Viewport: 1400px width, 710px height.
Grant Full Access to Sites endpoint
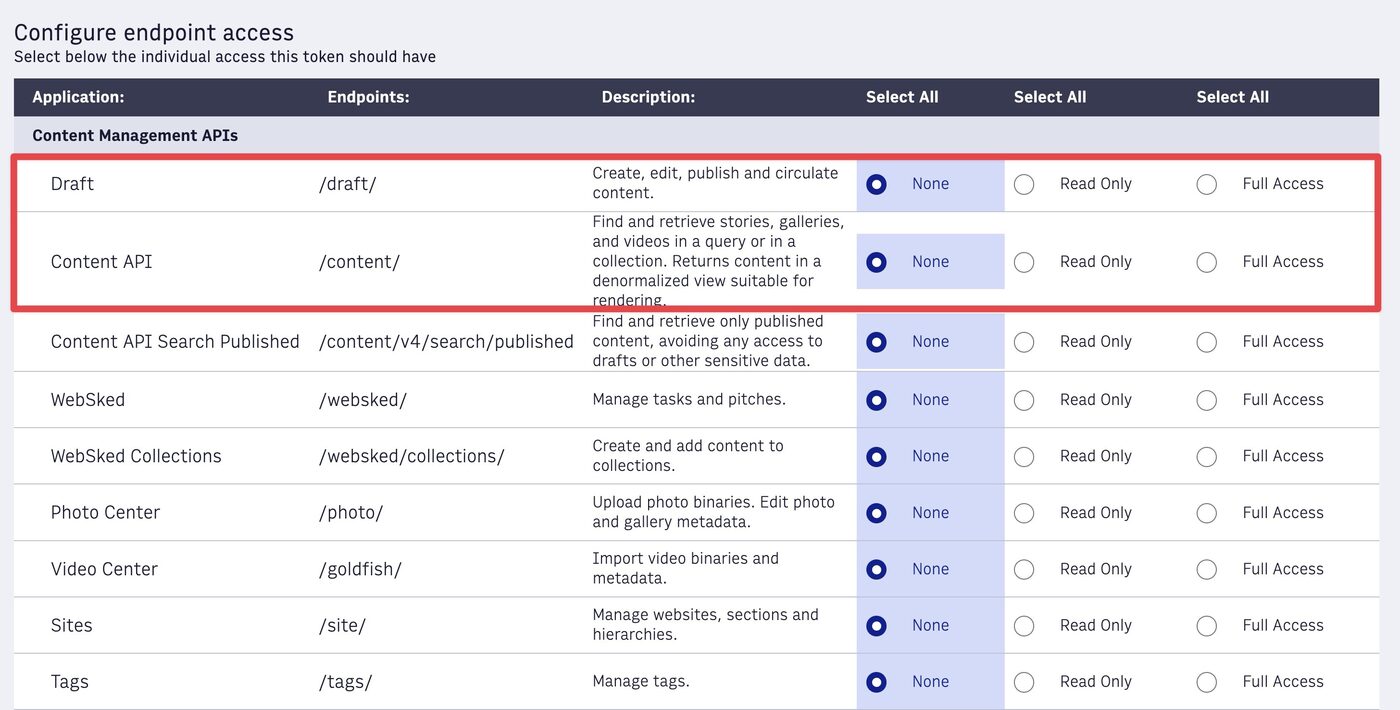click(x=1207, y=626)
